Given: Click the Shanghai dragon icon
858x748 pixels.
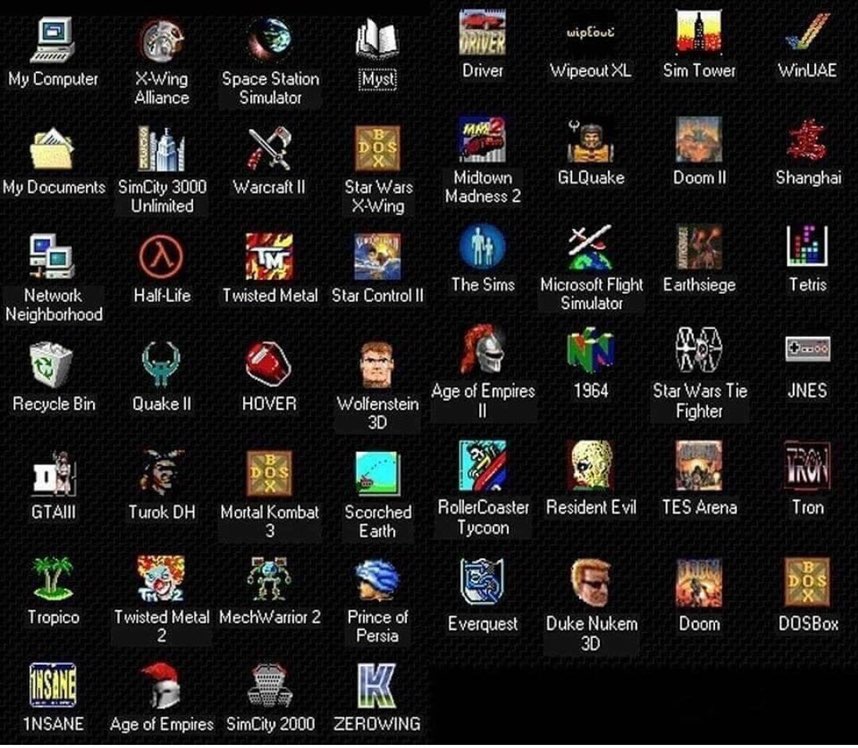Looking at the screenshot, I should coord(807,139).
